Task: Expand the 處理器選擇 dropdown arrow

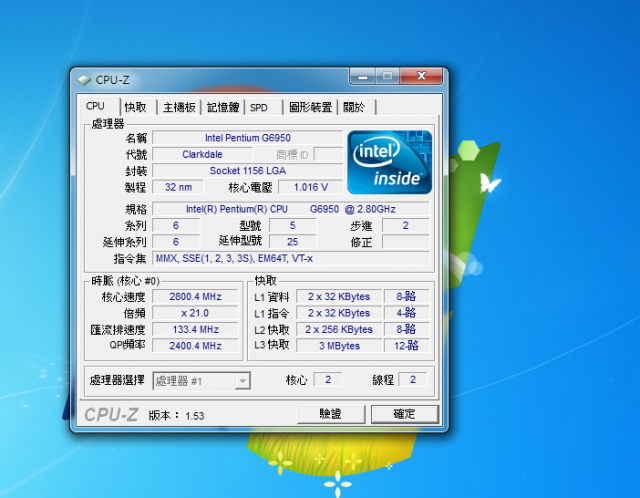Action: [243, 381]
